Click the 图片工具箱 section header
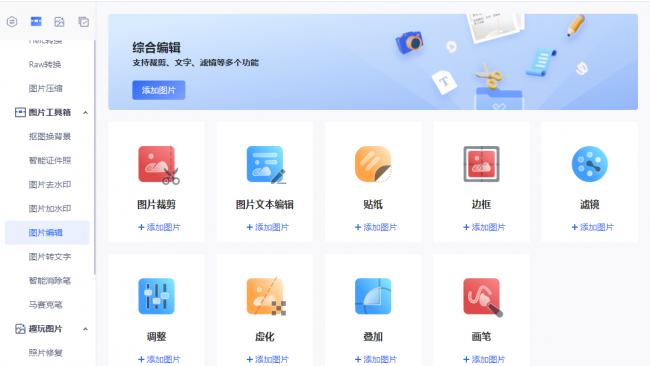This screenshot has width=650, height=366. point(49,112)
